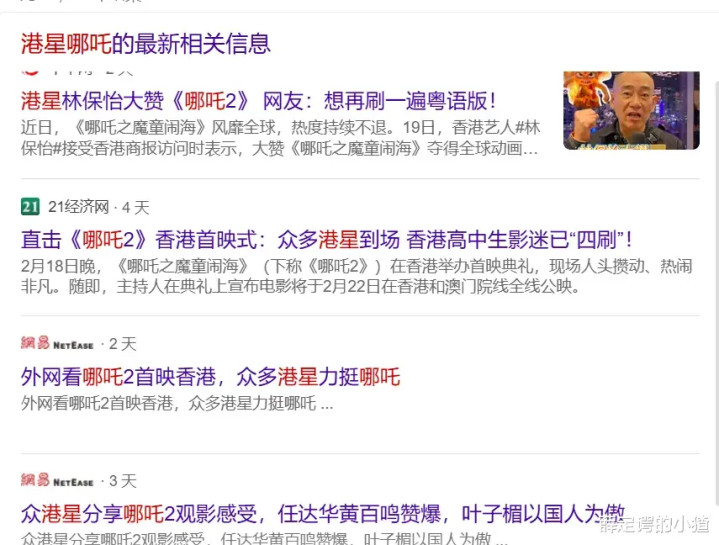The width and height of the screenshot is (719, 545).
Task: Click the 4 天 timestamp beside 21经济网
Action: pos(135,208)
